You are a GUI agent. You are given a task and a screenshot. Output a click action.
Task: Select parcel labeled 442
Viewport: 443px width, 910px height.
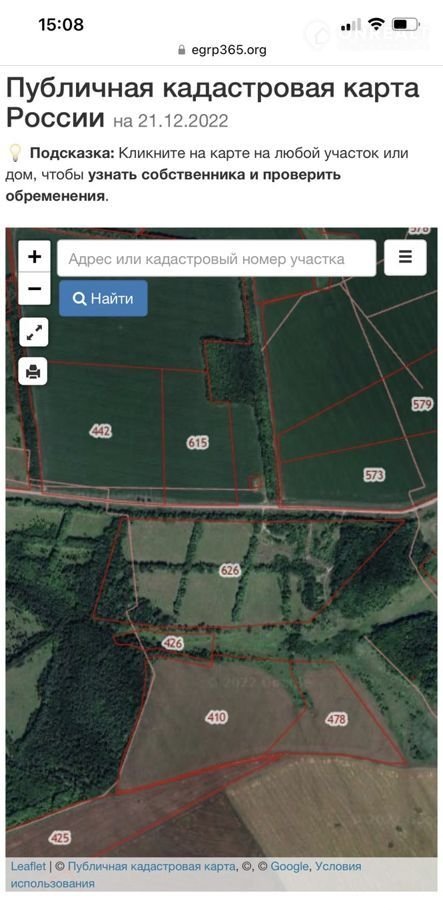pos(101,431)
